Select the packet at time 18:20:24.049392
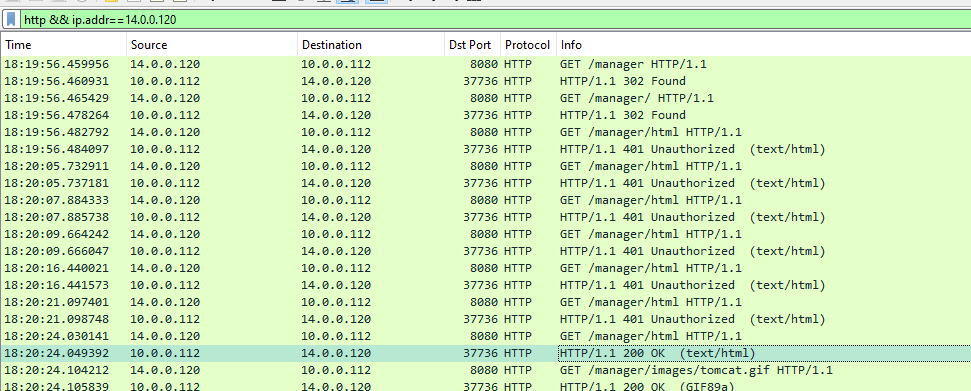The image size is (971, 391). pos(486,353)
